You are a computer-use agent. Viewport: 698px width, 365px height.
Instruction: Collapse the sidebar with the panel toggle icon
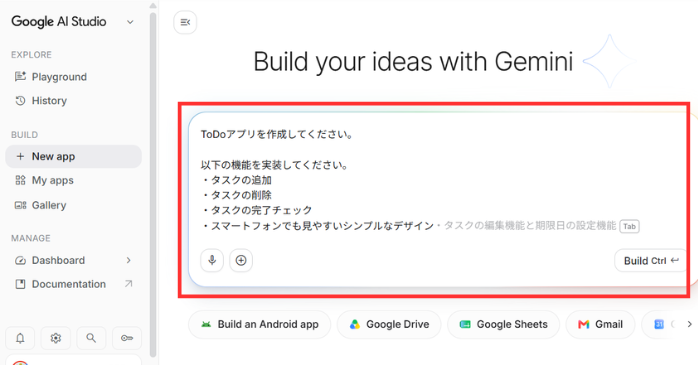(x=185, y=22)
